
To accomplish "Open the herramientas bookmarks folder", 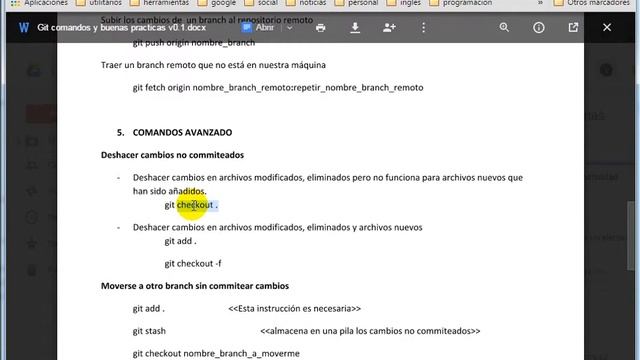I will click(x=159, y=3).
